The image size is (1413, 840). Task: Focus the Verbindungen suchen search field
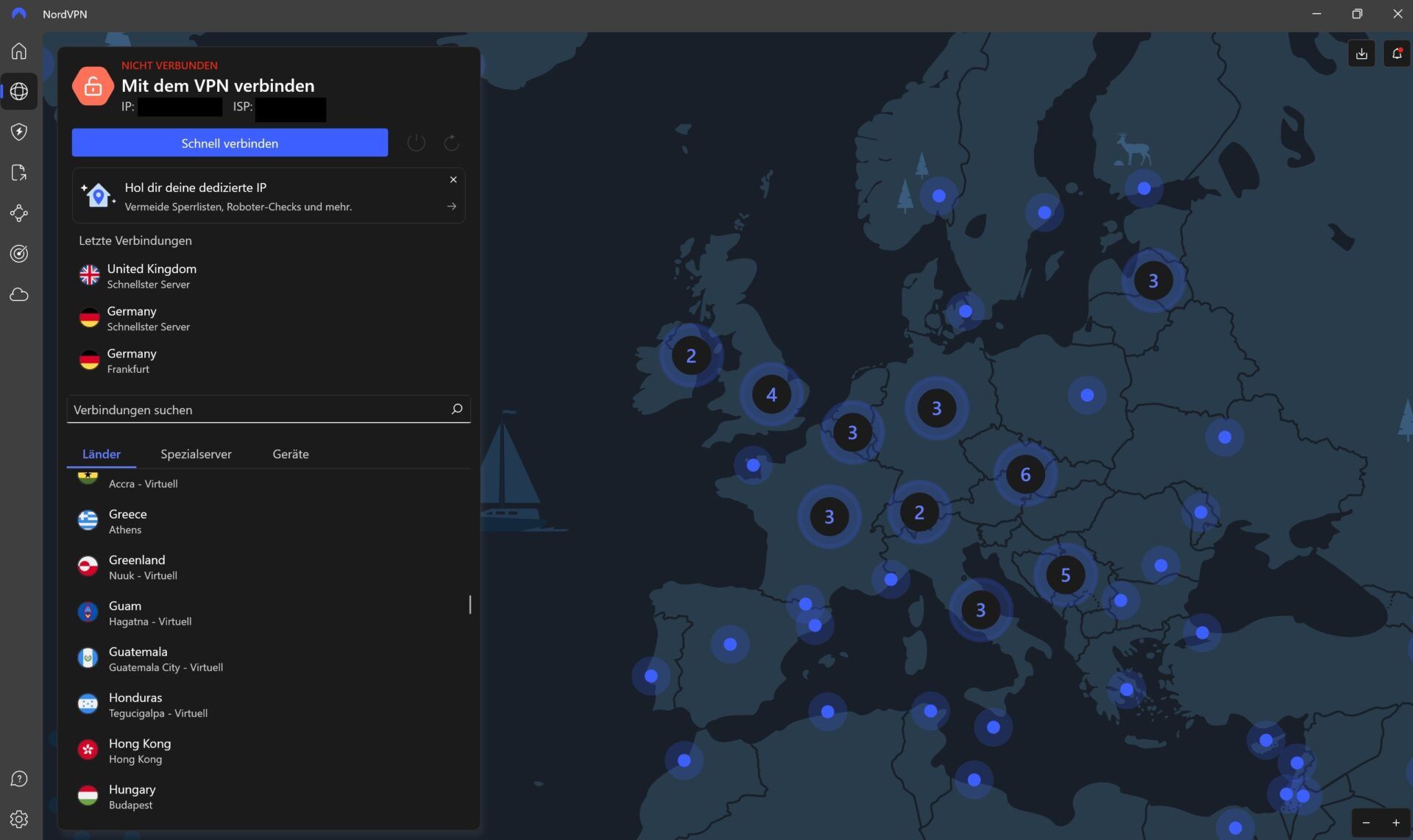pos(269,410)
